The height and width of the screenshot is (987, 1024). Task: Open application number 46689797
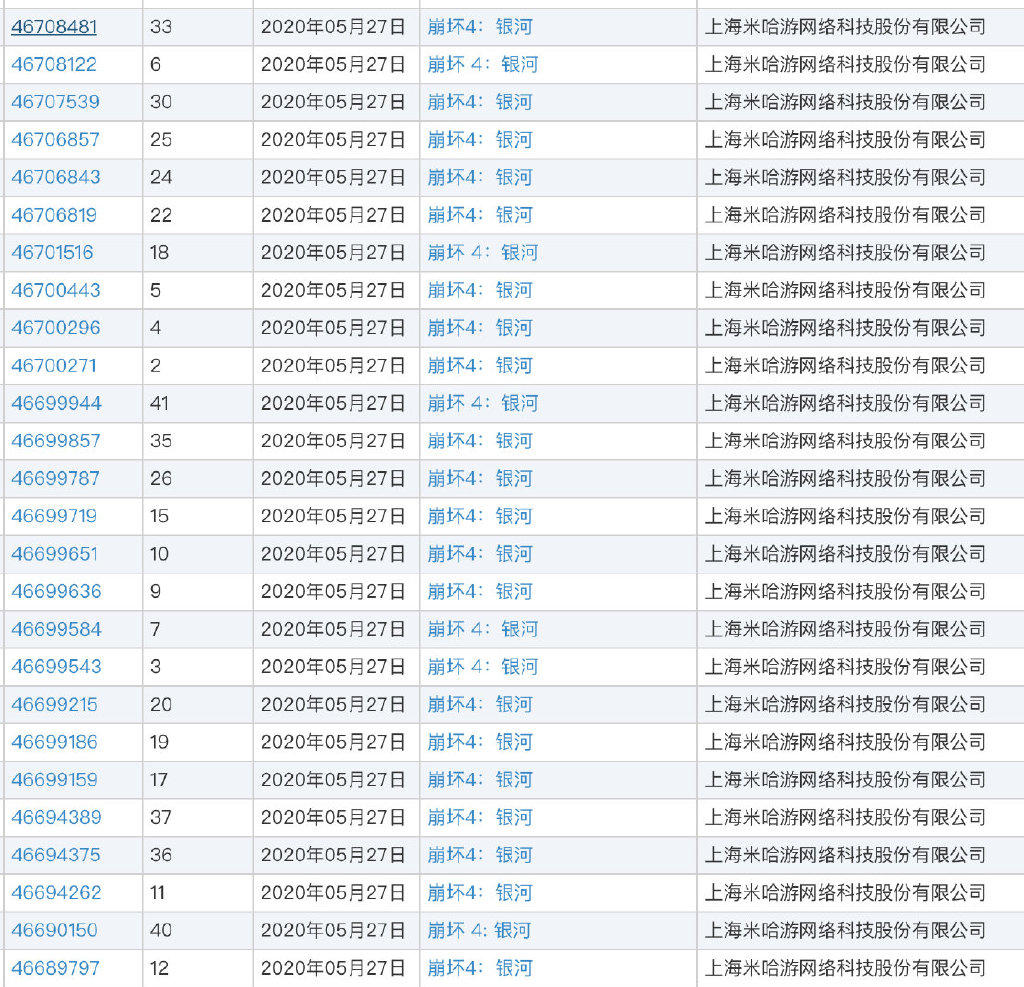(x=56, y=968)
